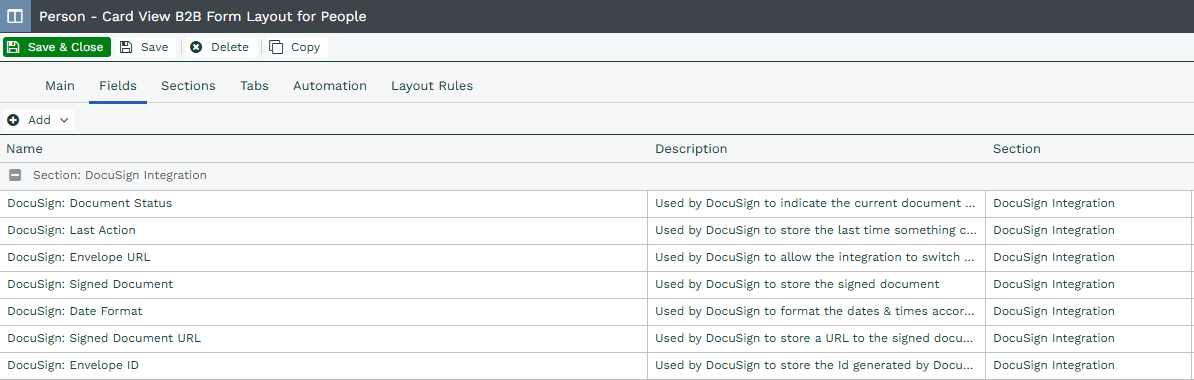Select the DocuSign: Envelope URL field row
The width and height of the screenshot is (1194, 380).
click(597, 257)
